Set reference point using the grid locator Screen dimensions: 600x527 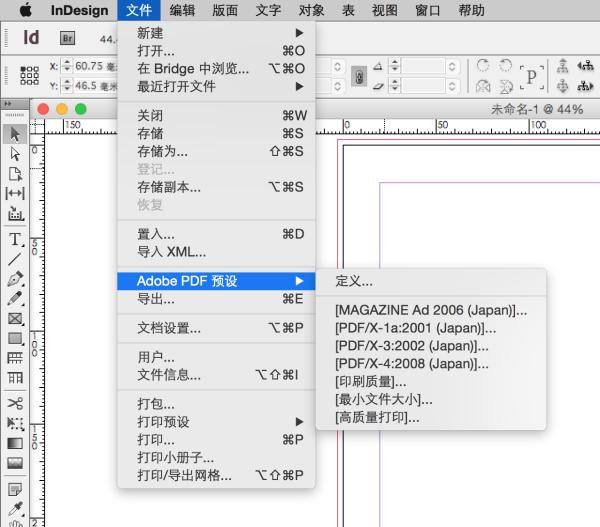pos(30,77)
